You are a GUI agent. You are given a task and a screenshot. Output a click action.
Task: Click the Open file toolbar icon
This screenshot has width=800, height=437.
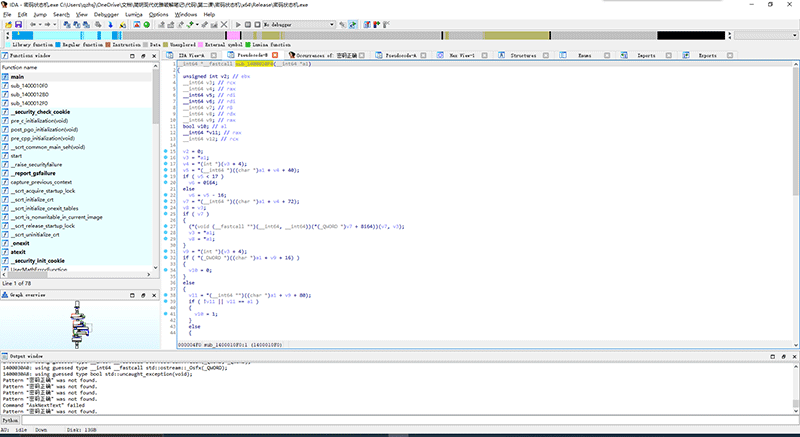[7, 25]
